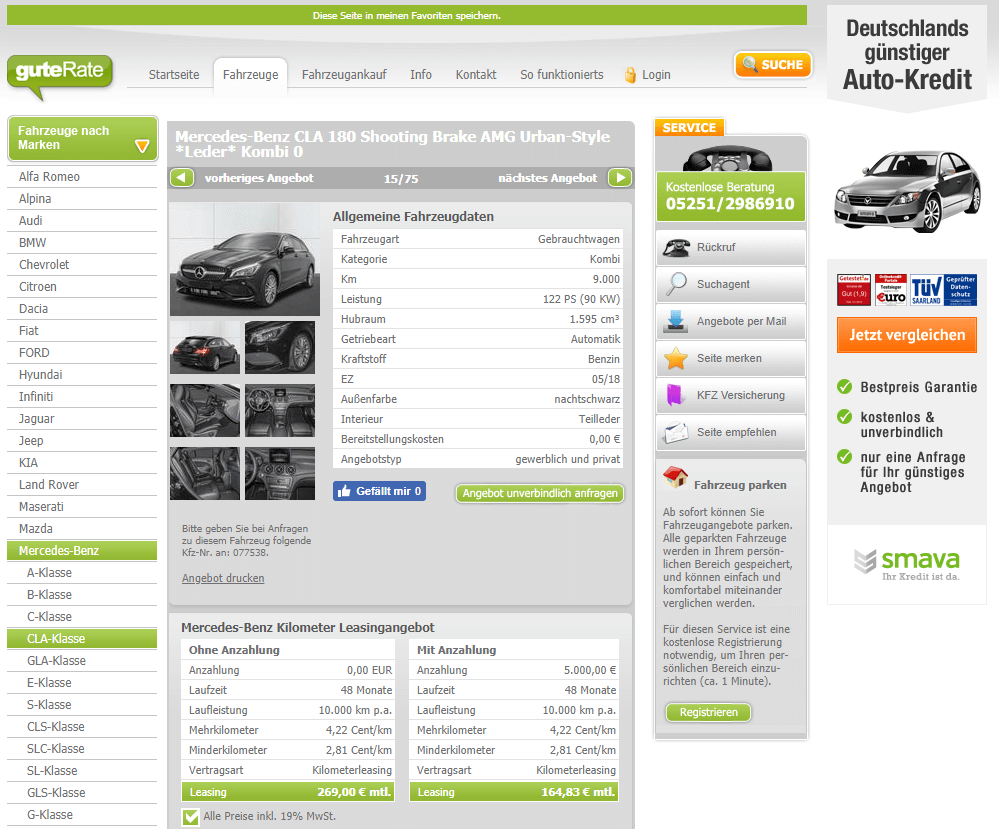This screenshot has height=829, width=999.
Task: Click the Suchagent magnifier icon
Action: (676, 284)
